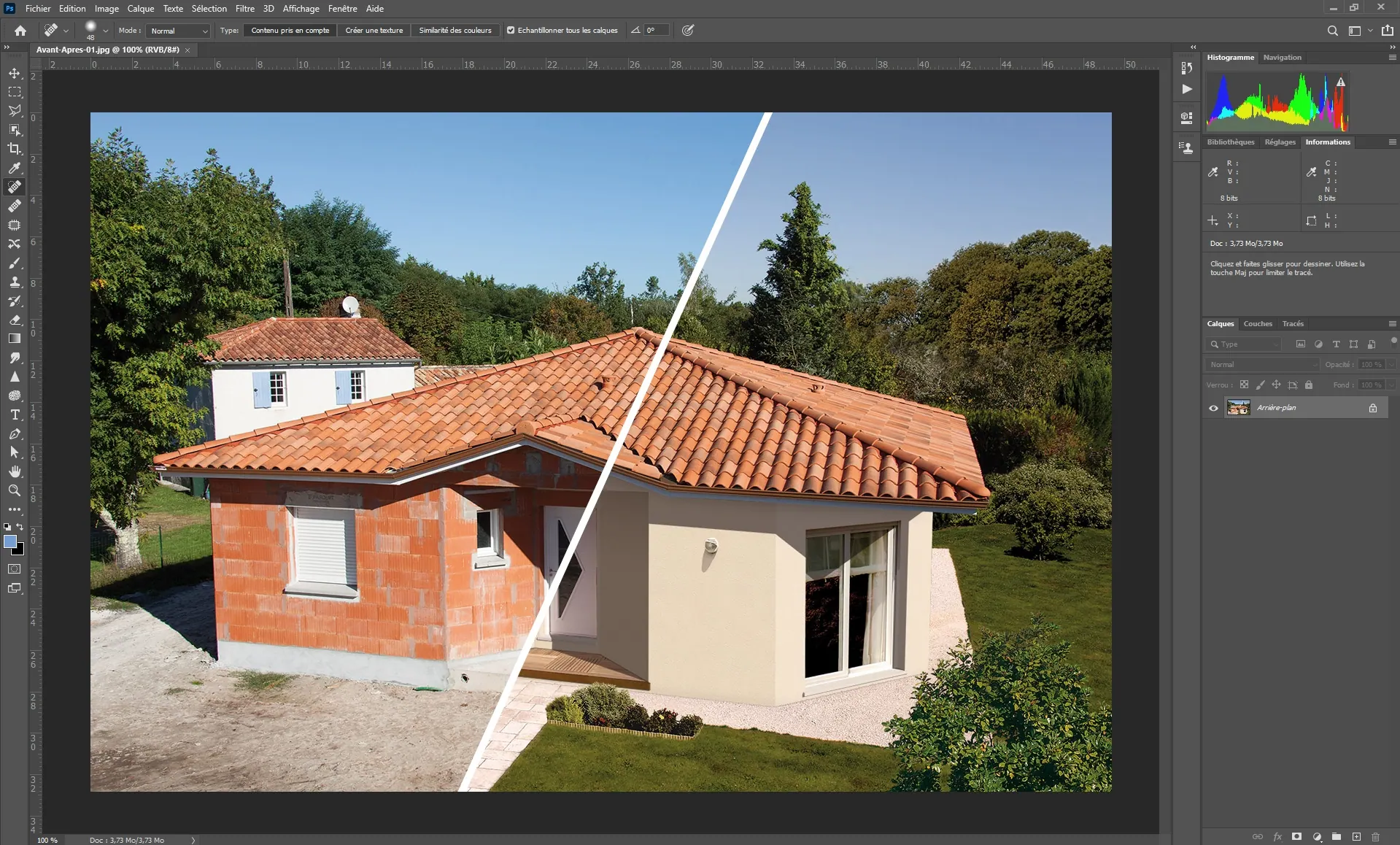Open the search magnifier in options bar
This screenshot has width=1400, height=845.
coord(1332,31)
